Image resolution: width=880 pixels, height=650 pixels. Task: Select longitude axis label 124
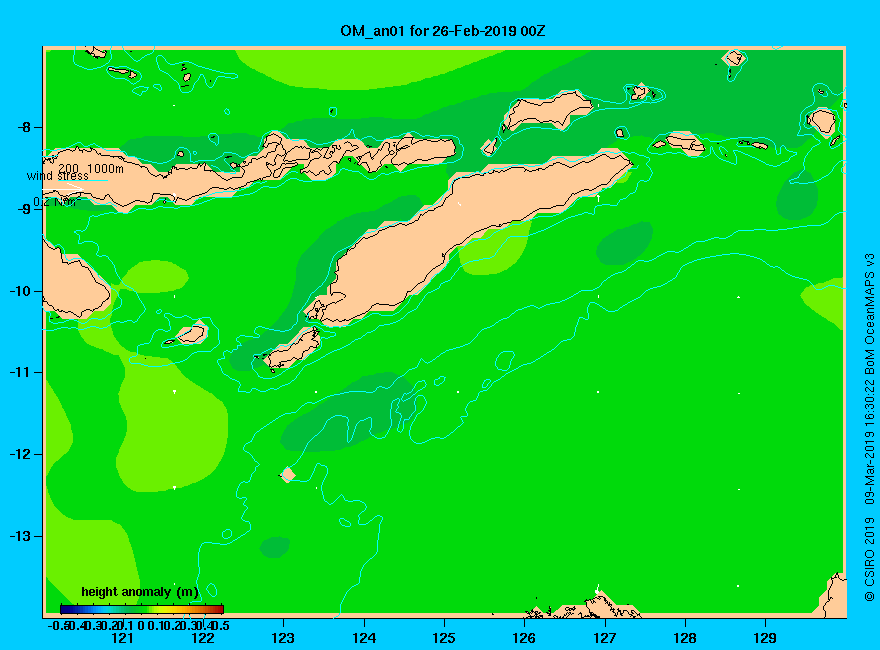coord(364,638)
